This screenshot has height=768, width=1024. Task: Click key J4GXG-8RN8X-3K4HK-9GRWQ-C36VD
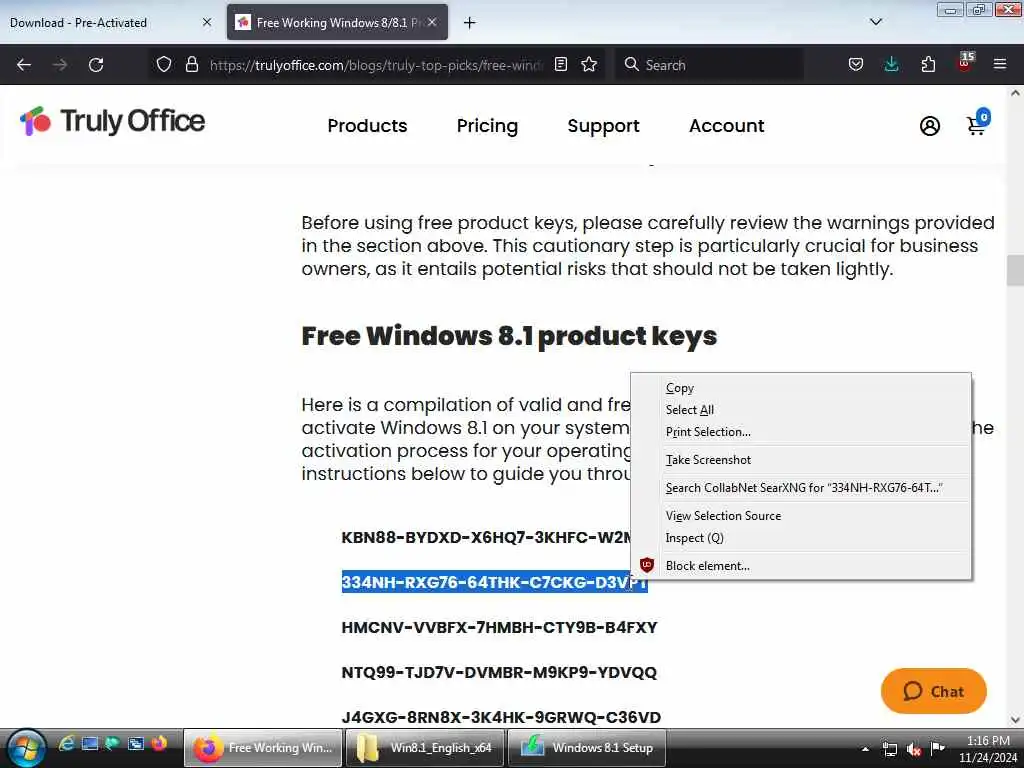click(501, 717)
